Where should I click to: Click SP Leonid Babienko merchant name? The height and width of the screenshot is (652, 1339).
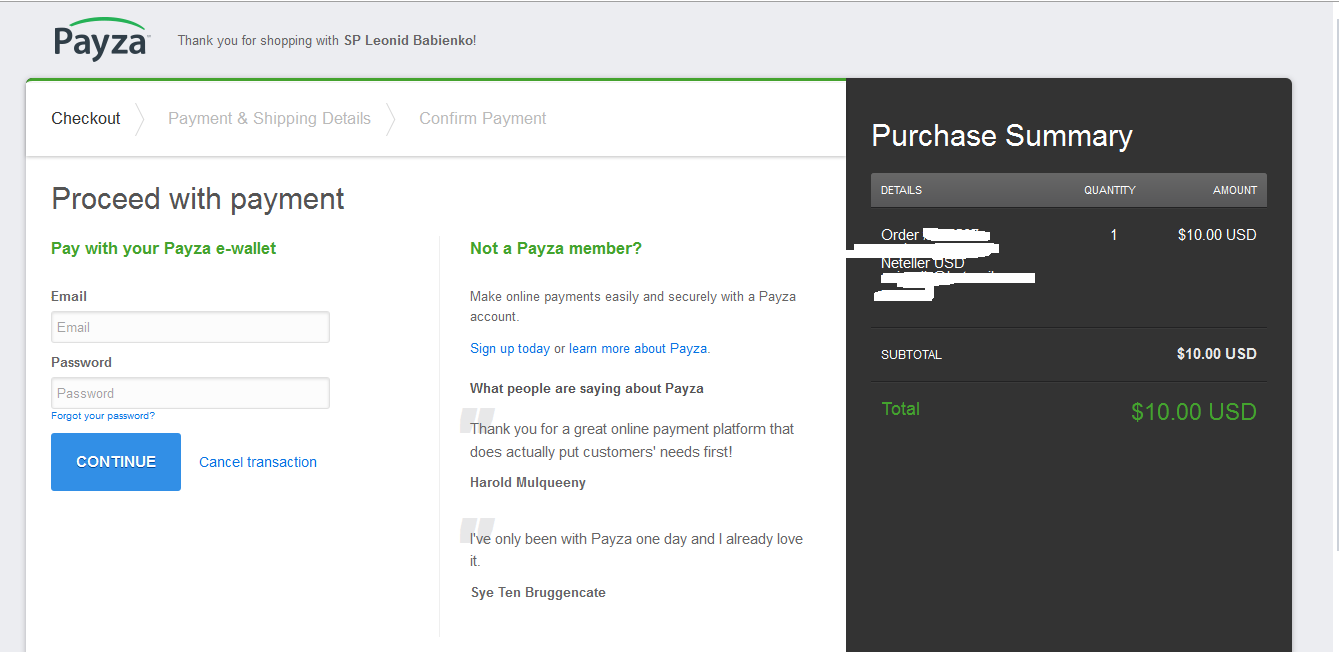click(x=408, y=41)
